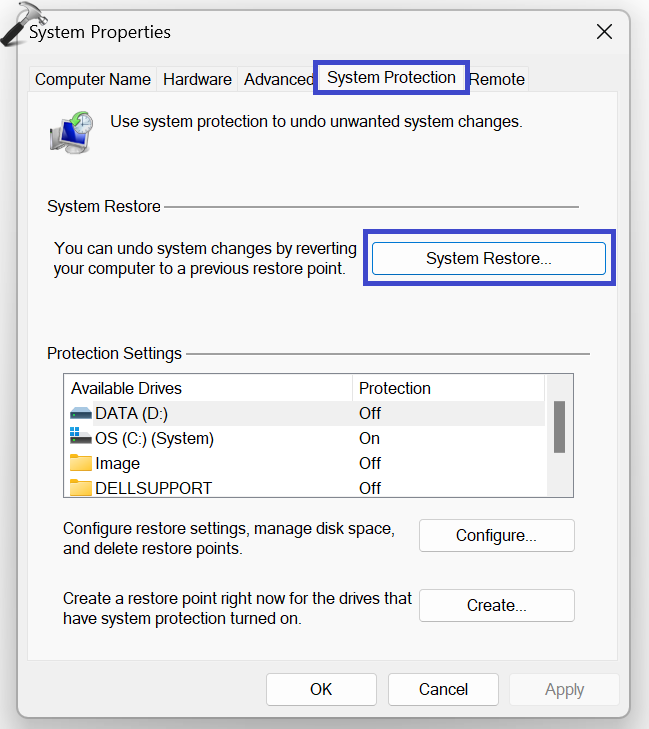The height and width of the screenshot is (729, 649).
Task: Create a restore point with Create button
Action: click(496, 605)
